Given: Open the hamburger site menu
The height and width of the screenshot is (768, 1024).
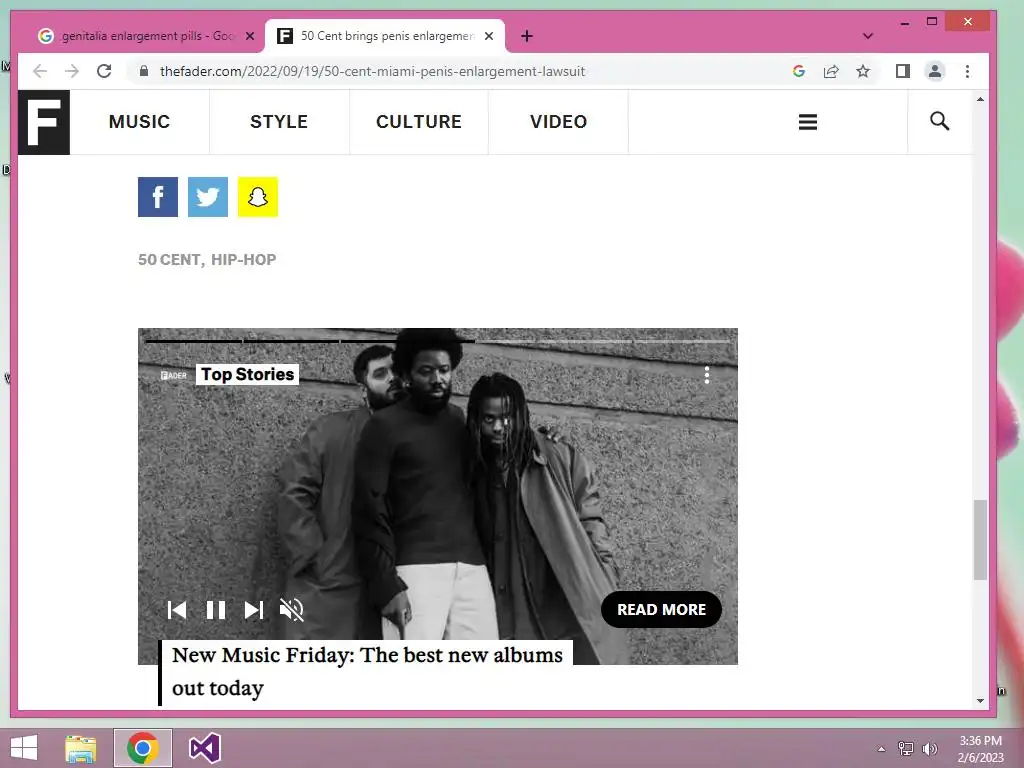Looking at the screenshot, I should click(808, 122).
